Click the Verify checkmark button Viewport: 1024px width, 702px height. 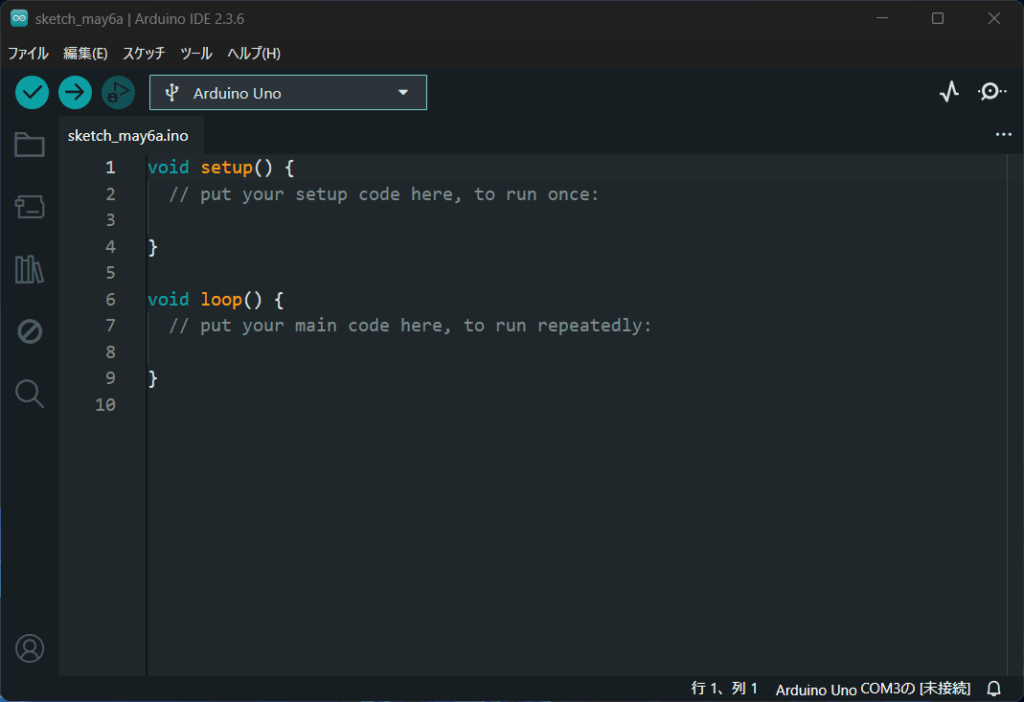[x=32, y=93]
